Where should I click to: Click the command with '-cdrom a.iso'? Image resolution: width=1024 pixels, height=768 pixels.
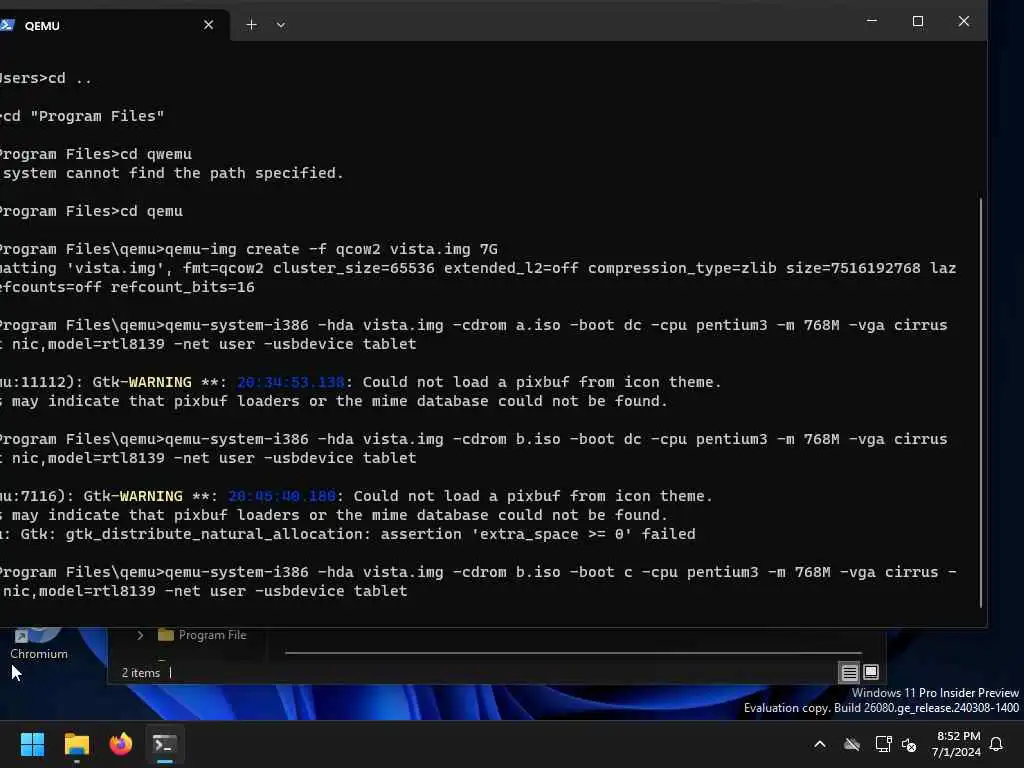(473, 334)
